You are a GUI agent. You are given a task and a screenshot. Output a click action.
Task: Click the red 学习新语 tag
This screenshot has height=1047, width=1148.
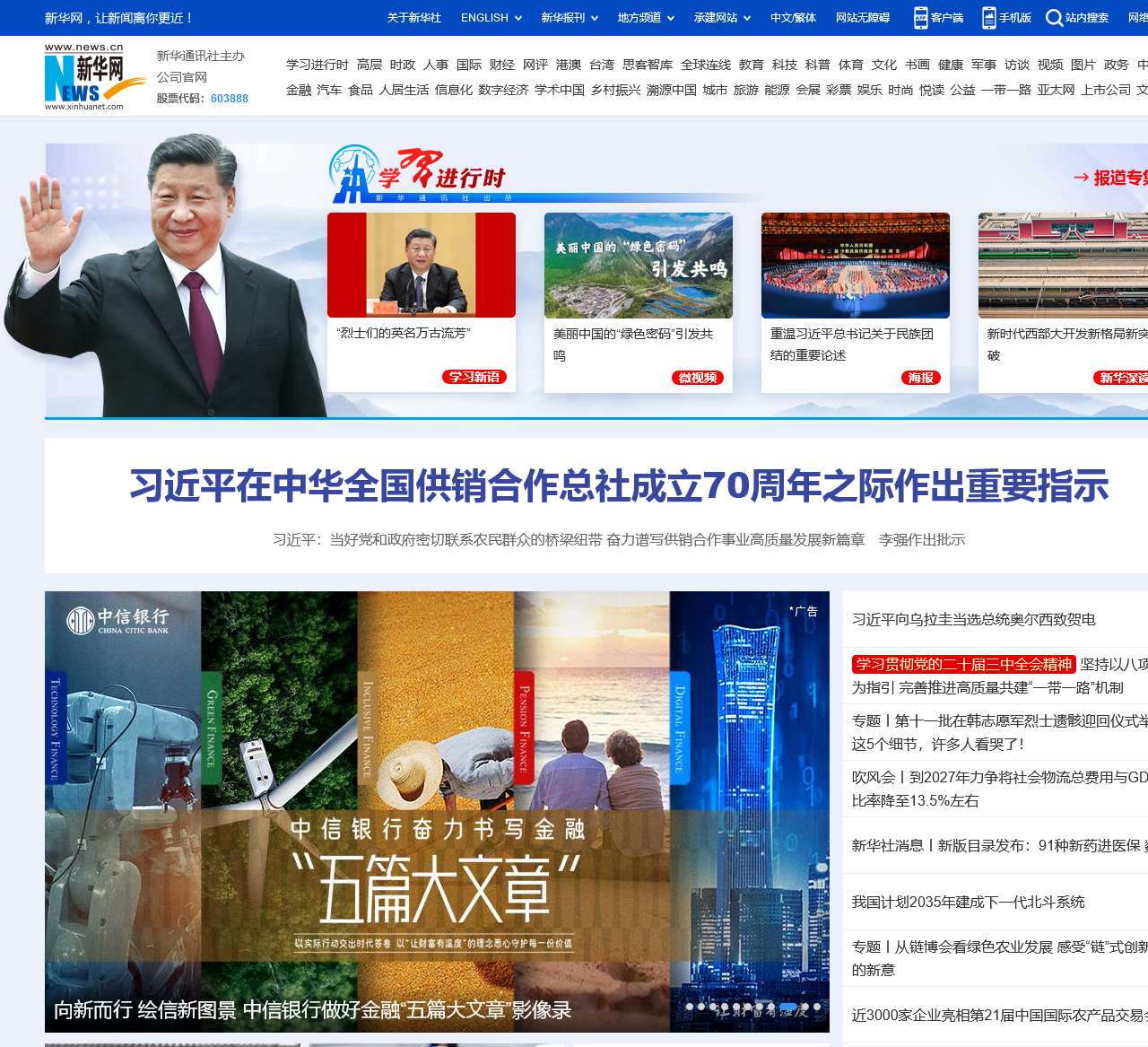(x=474, y=377)
